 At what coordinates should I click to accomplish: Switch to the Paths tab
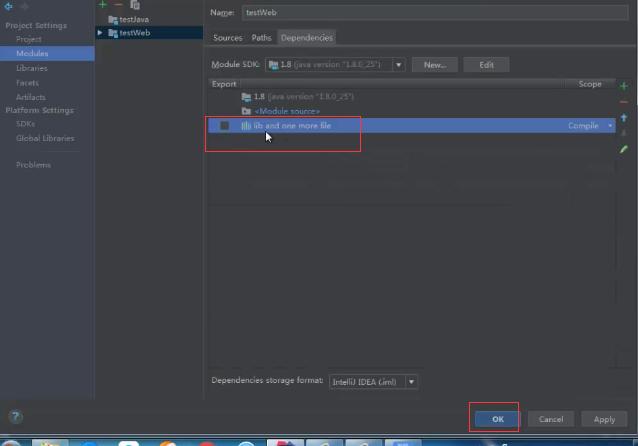click(x=261, y=38)
